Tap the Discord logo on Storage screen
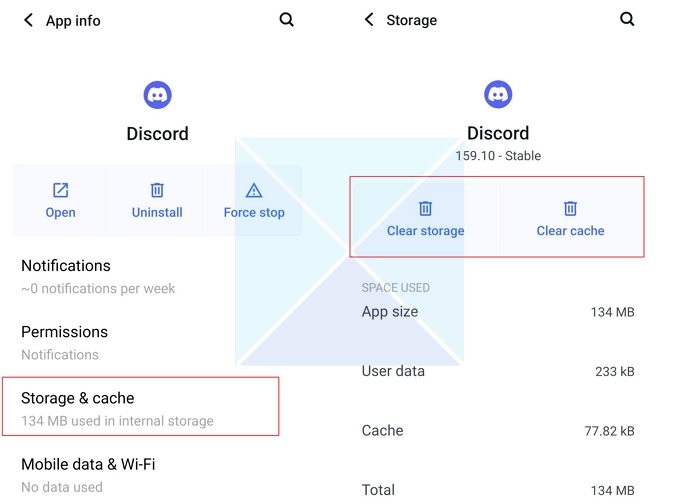The width and height of the screenshot is (700, 504). coord(498,94)
